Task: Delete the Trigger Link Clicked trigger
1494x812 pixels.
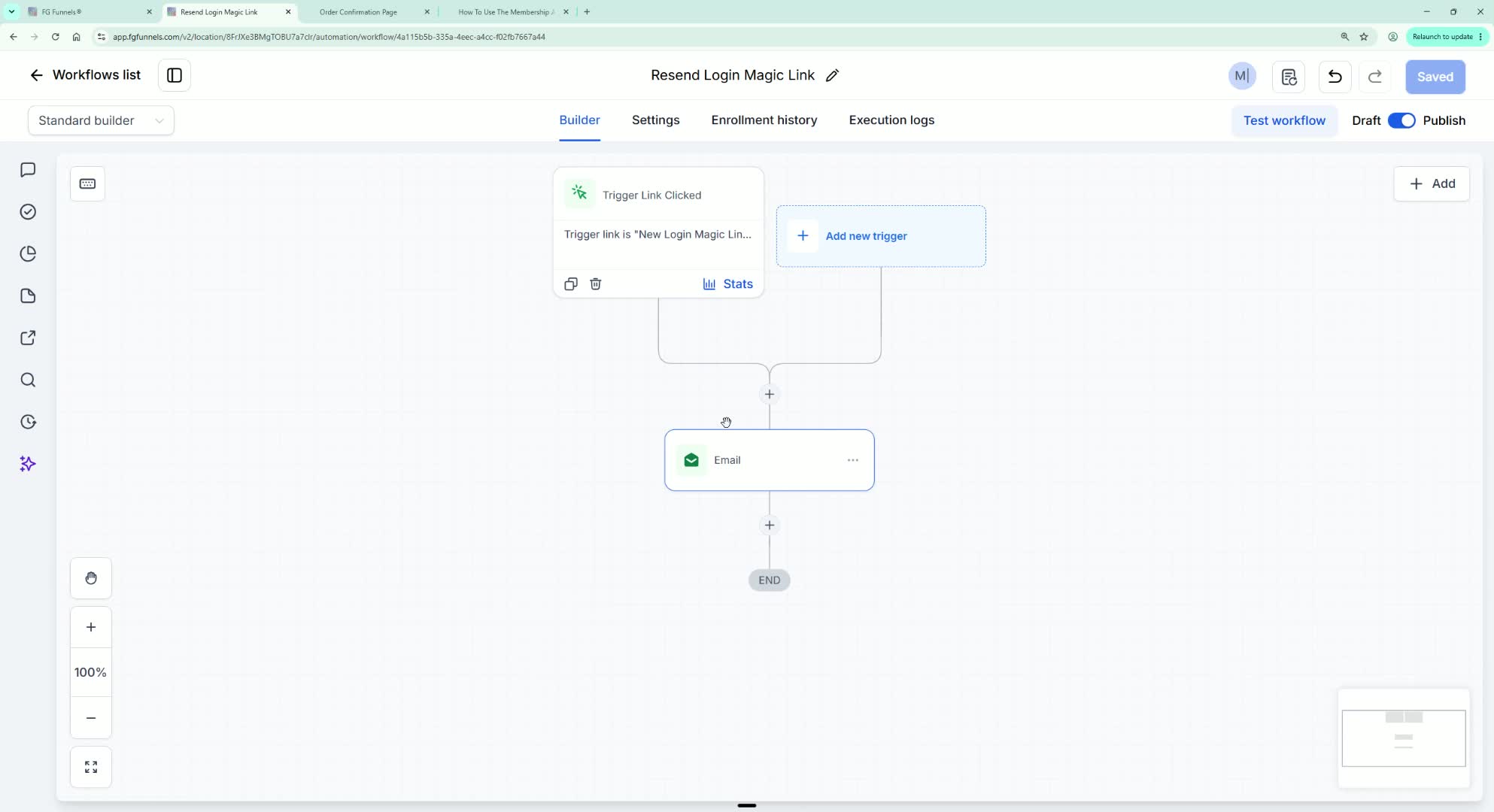Action: point(595,283)
